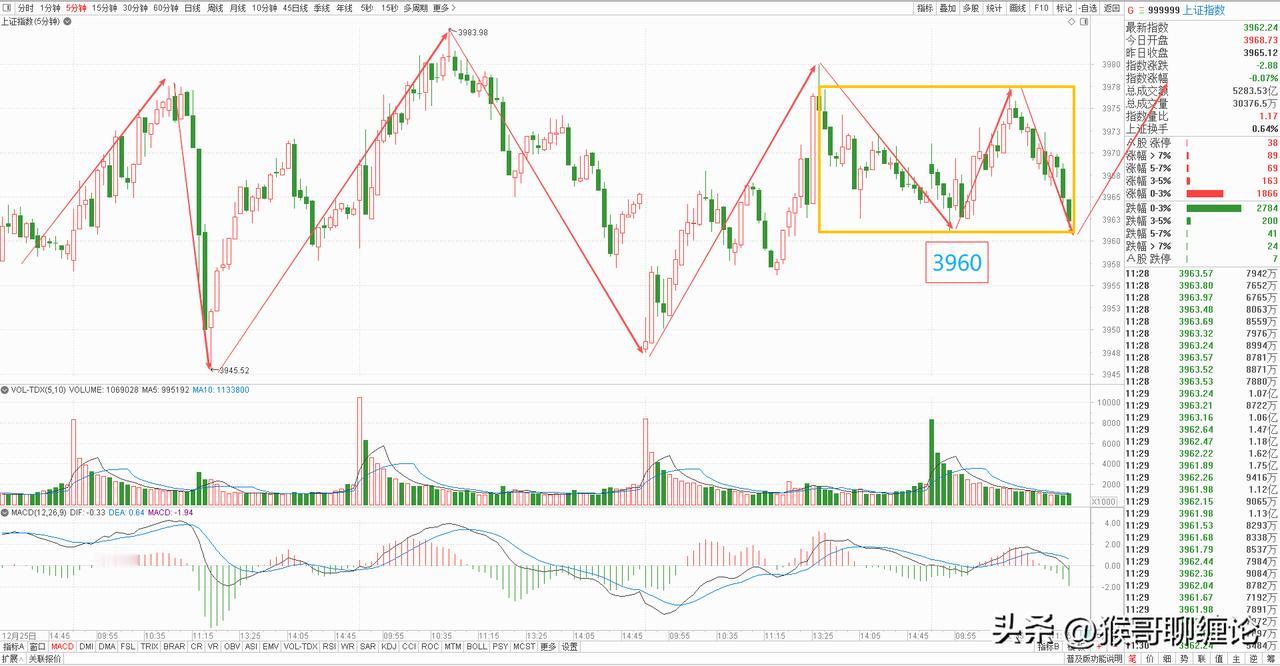Click the 窗口 window option

37,647
